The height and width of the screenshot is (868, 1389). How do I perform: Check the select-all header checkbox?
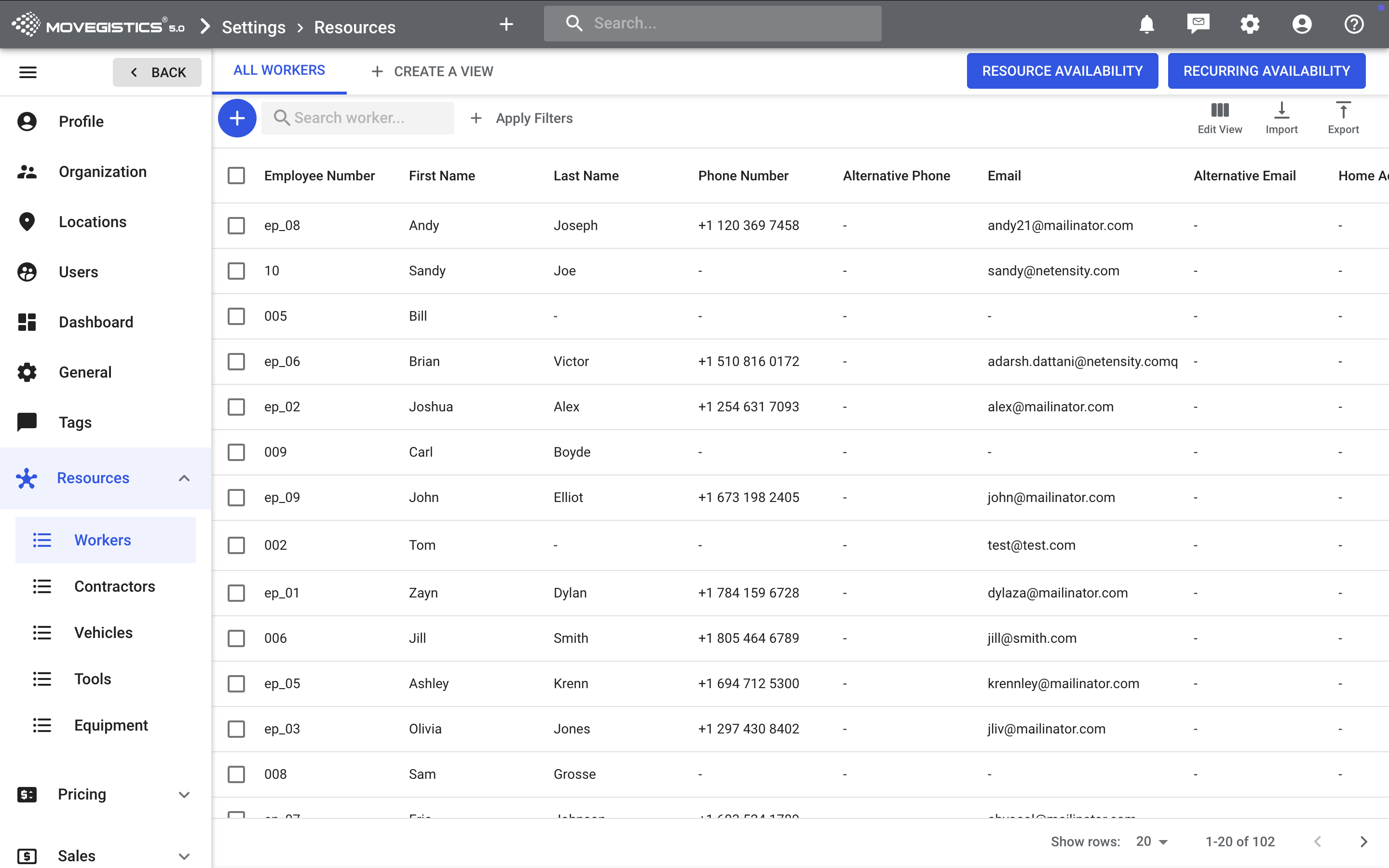pyautogui.click(x=236, y=176)
